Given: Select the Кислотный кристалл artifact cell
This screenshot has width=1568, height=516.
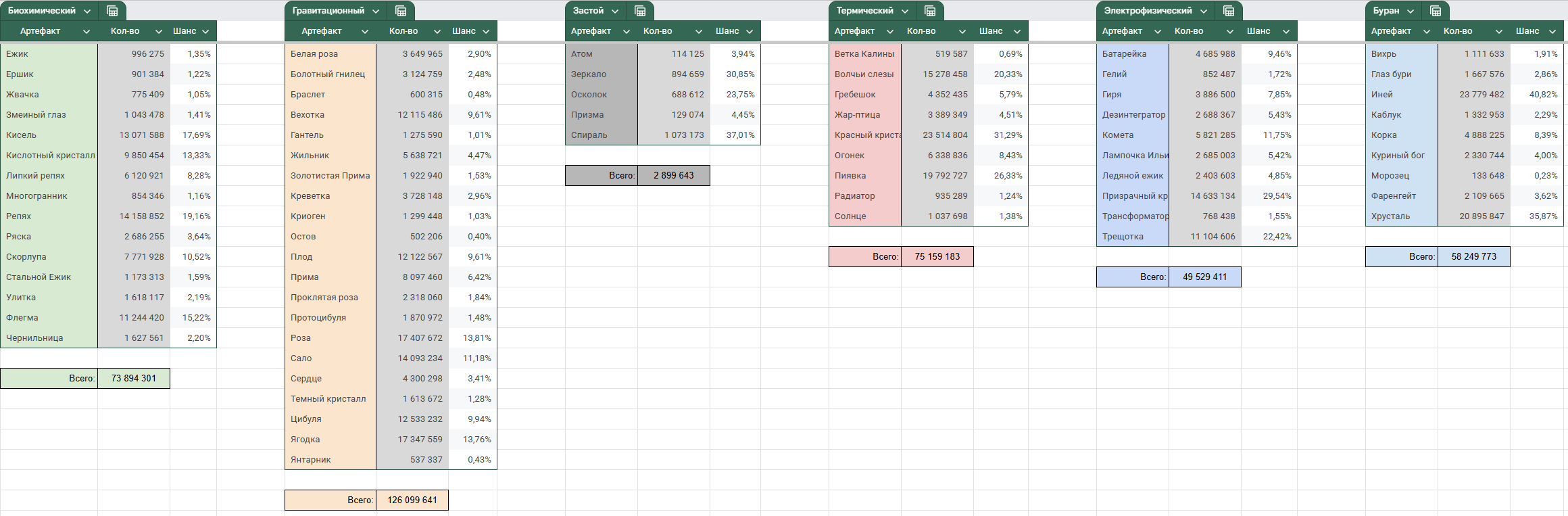Looking at the screenshot, I should click(x=50, y=156).
